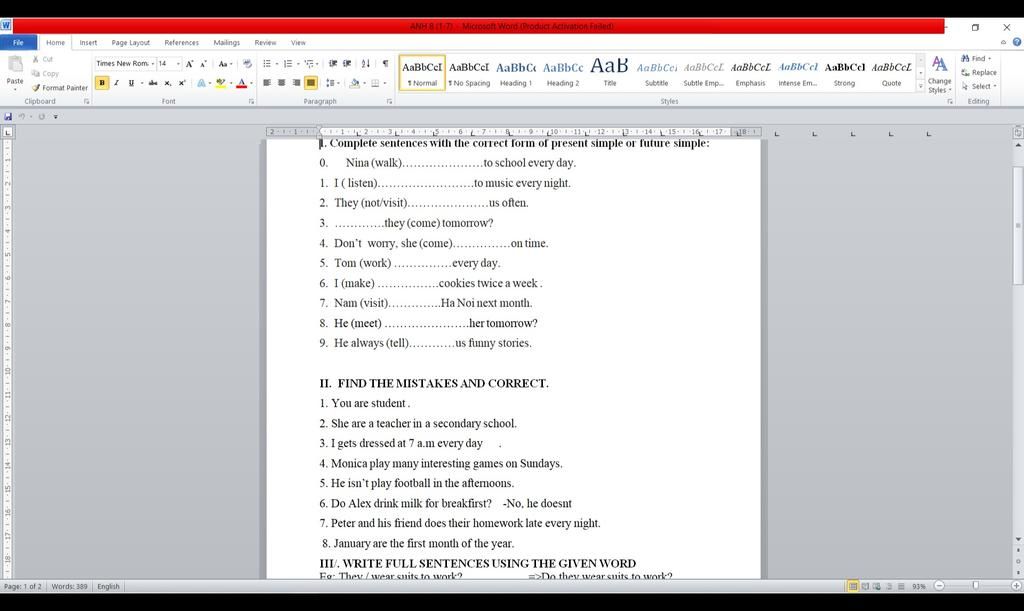Open Customize Quick Access Toolbar dropdown
Viewport: 1024px width, 611px height.
coord(56,116)
